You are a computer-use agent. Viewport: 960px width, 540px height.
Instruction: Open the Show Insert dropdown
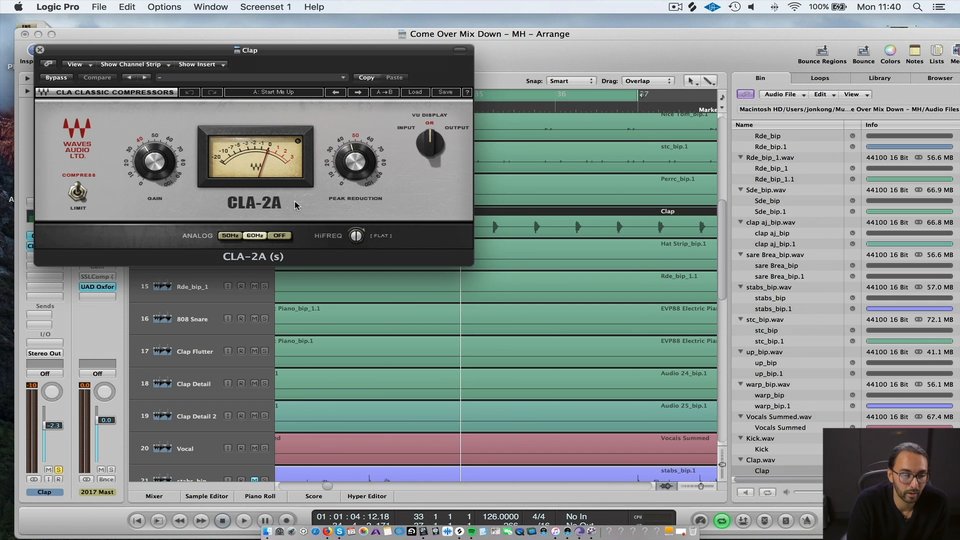pyautogui.click(x=202, y=64)
